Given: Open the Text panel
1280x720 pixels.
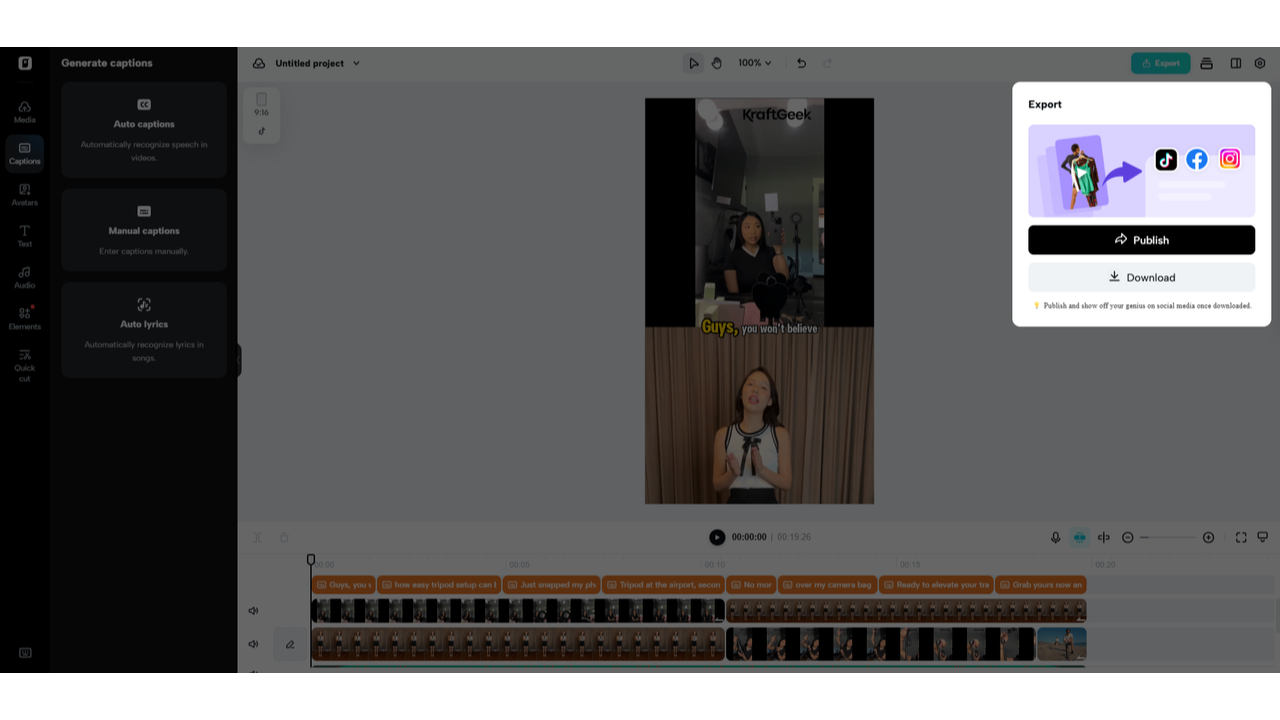Looking at the screenshot, I should [24, 237].
